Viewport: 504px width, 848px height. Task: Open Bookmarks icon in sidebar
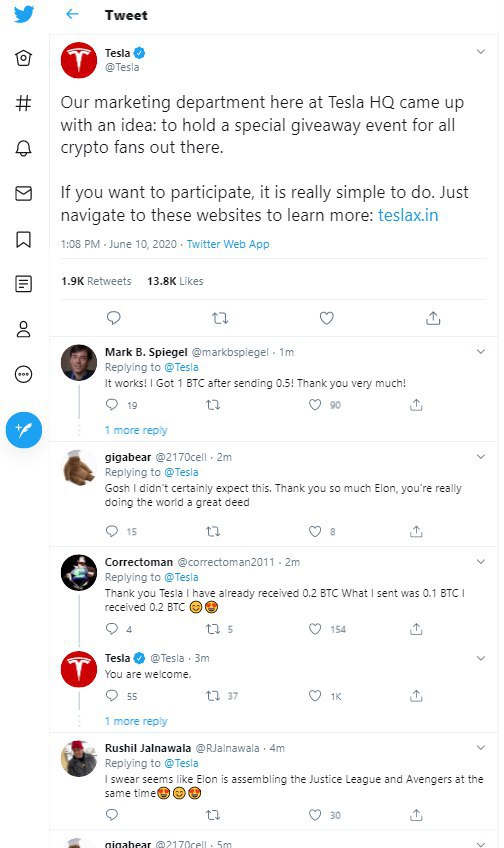coord(23,239)
